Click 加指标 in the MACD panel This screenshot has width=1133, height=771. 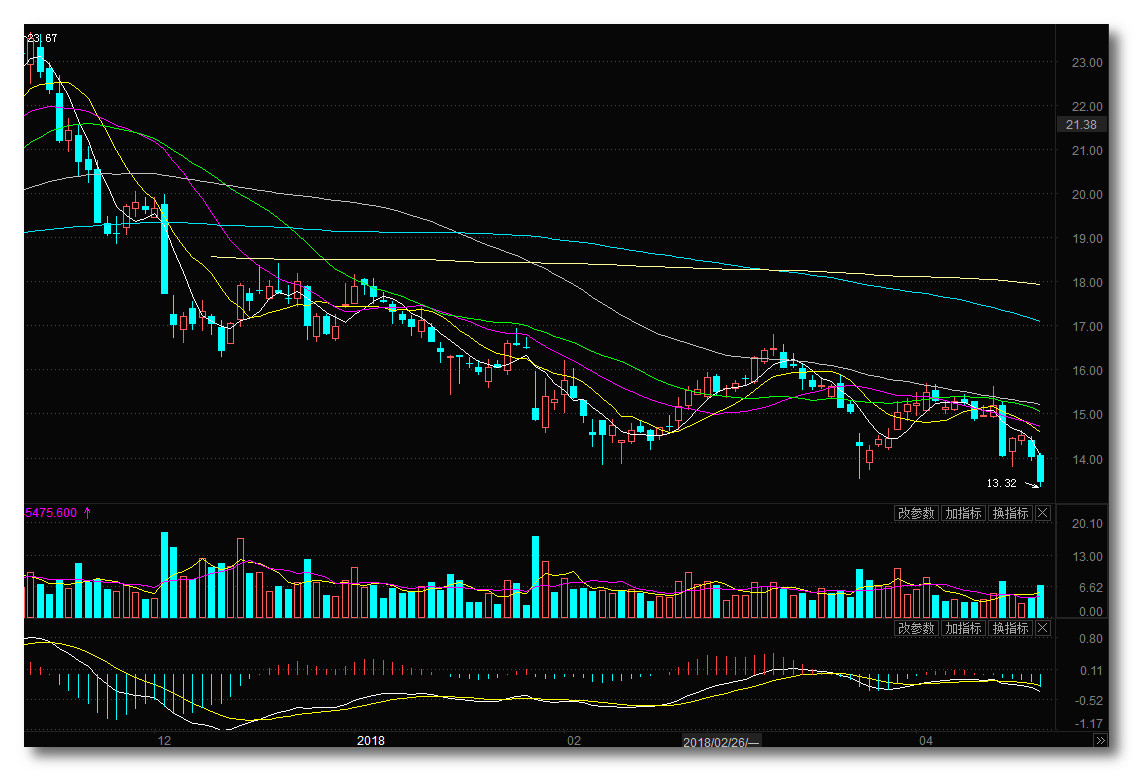tap(963, 628)
